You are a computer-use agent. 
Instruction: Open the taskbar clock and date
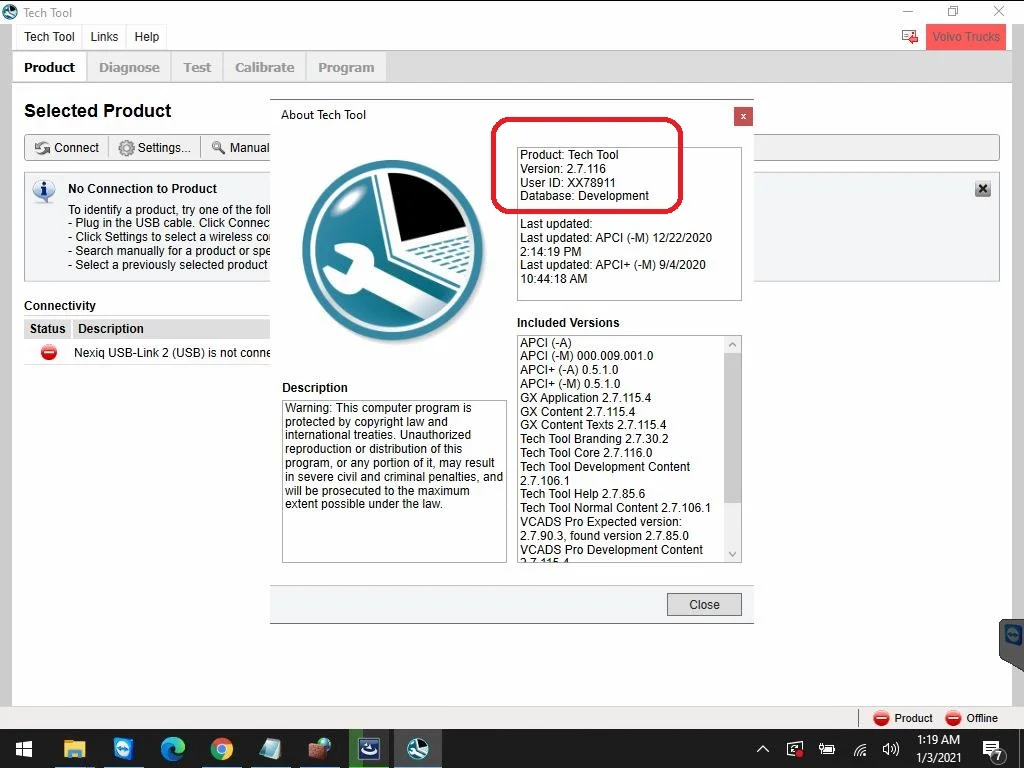click(x=938, y=748)
